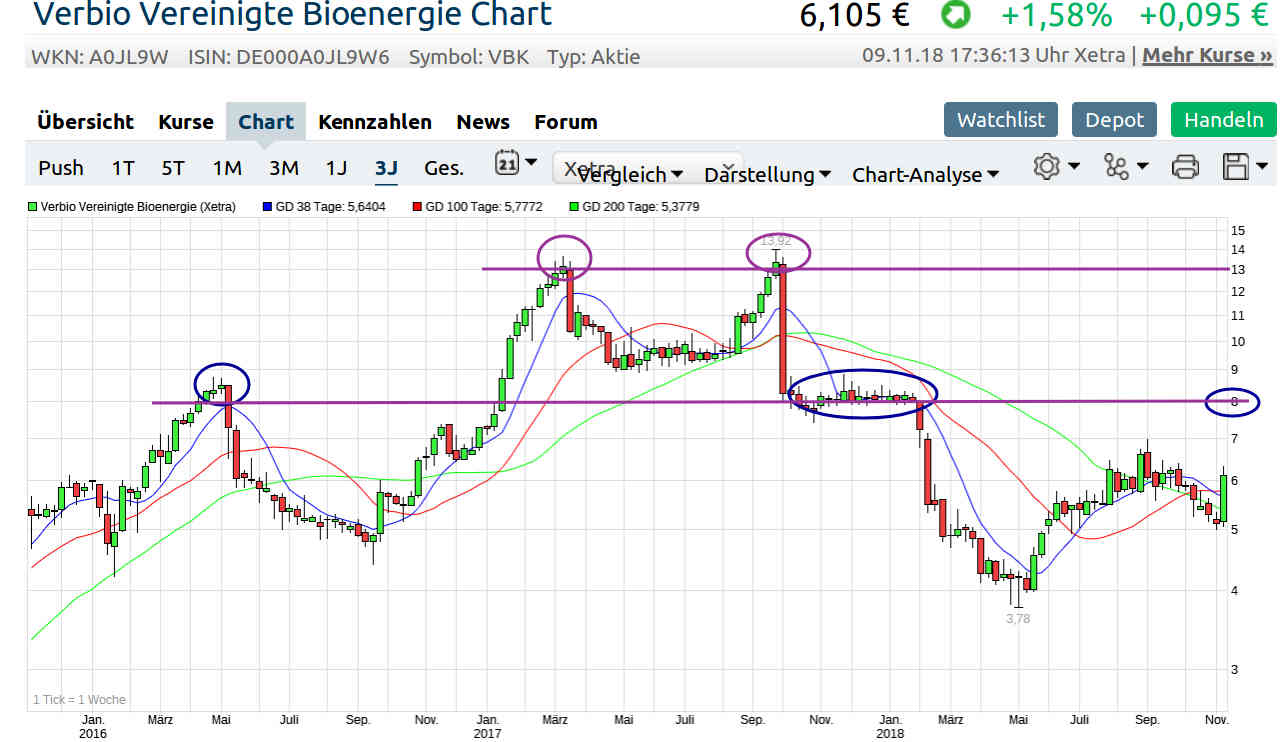Switch to the Übersicht tab

pos(85,122)
